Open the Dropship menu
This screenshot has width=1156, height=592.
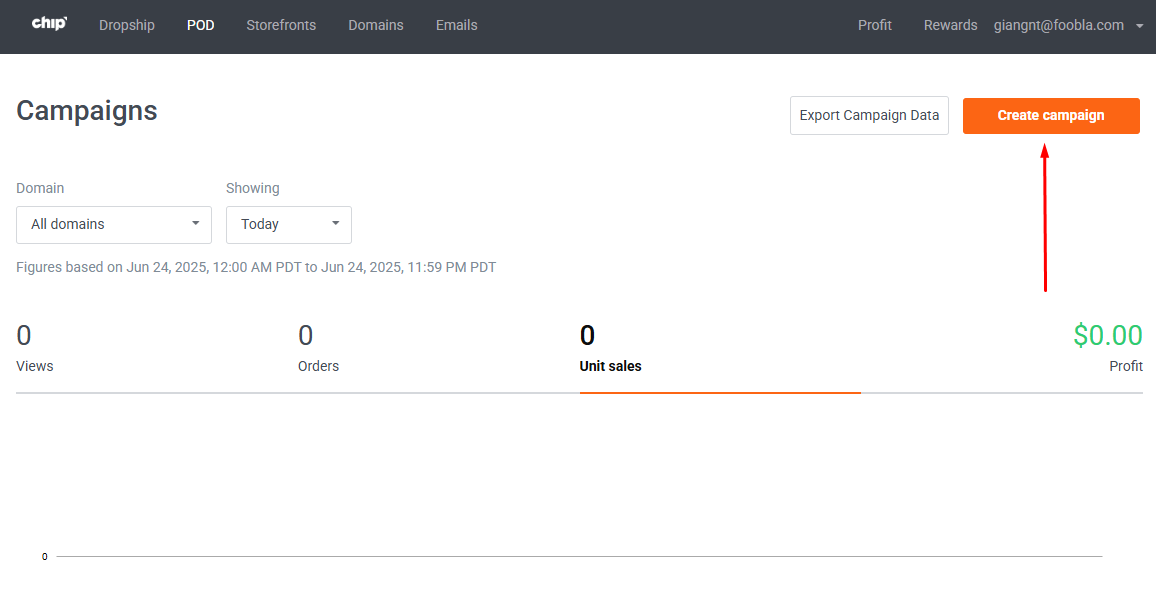(127, 25)
